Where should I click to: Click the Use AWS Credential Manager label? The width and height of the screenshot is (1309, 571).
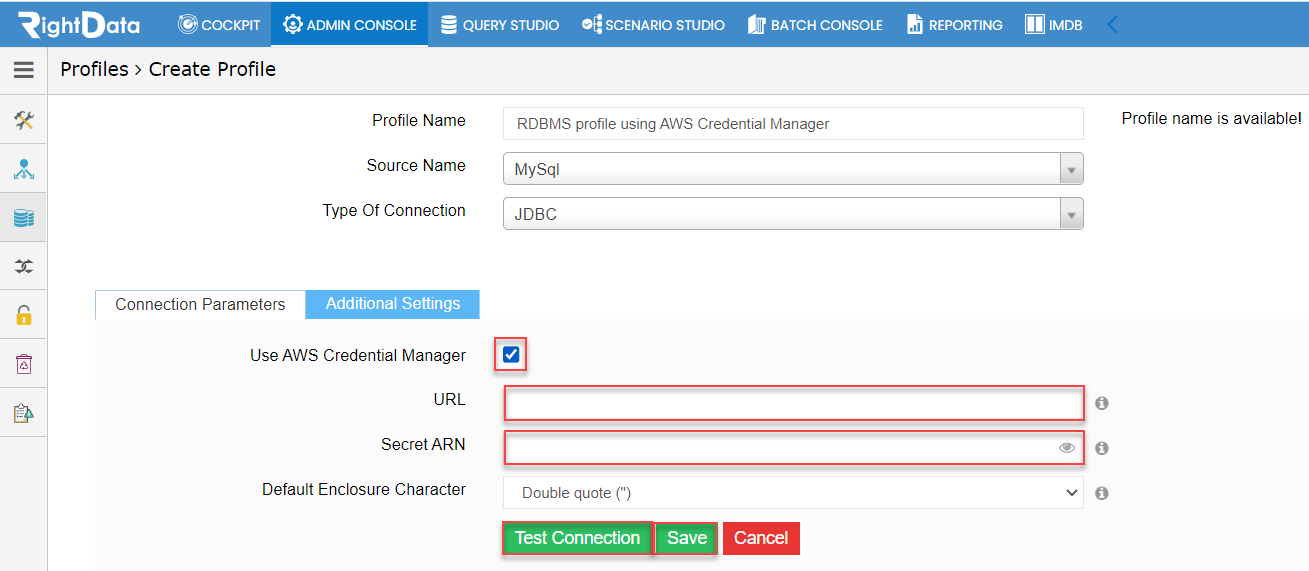[x=358, y=355]
